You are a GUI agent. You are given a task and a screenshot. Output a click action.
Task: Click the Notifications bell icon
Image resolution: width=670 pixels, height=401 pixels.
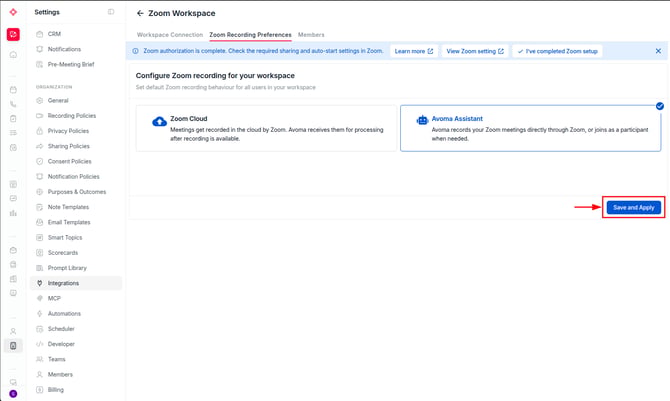[x=40, y=49]
